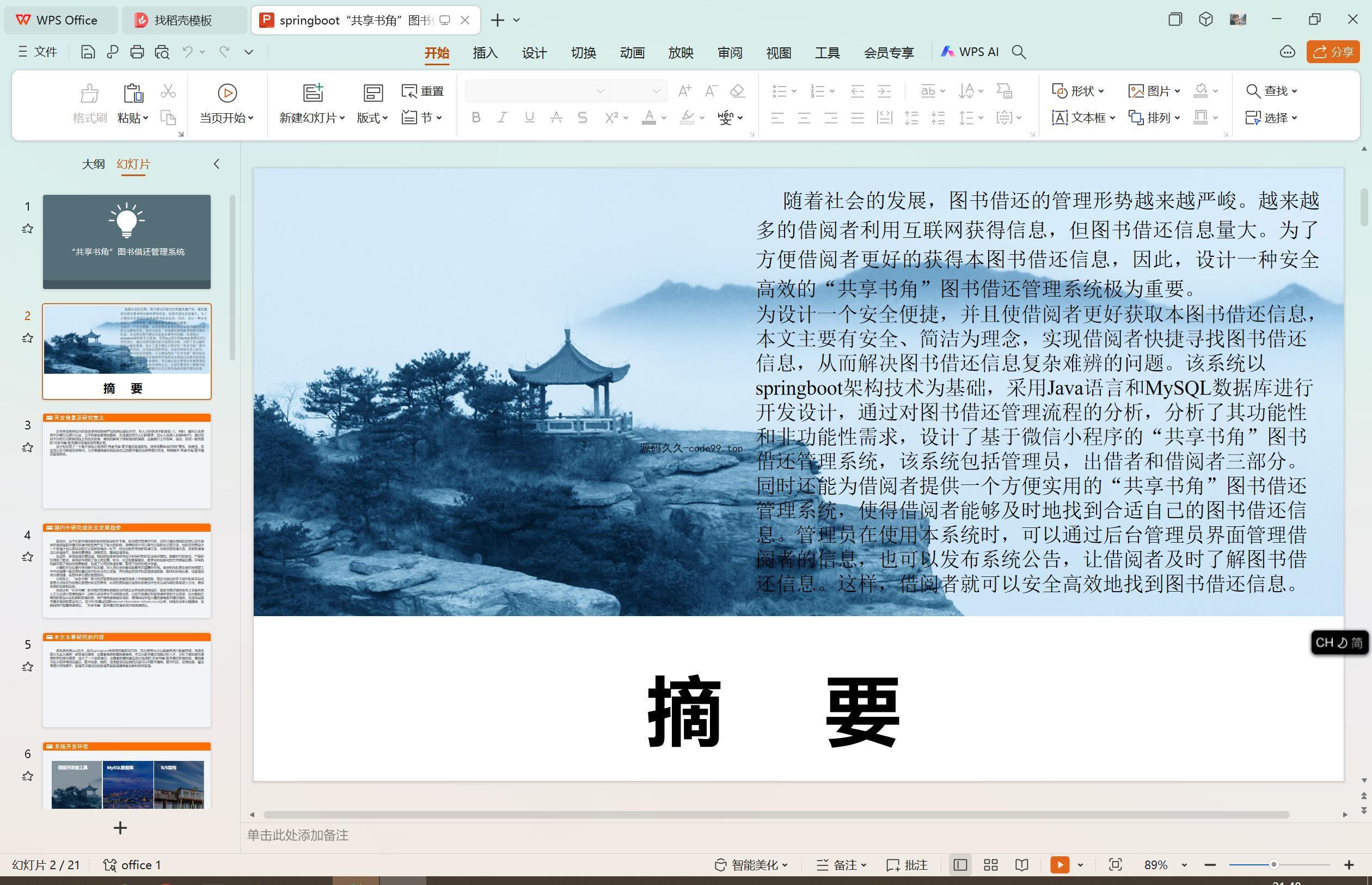Open the Design (设计) ribbon tab

[534, 53]
